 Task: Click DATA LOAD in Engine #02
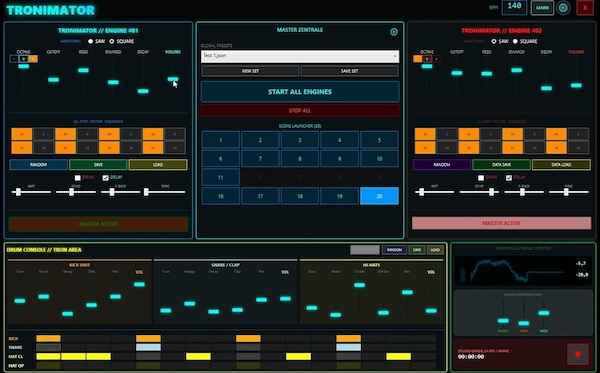(x=561, y=165)
